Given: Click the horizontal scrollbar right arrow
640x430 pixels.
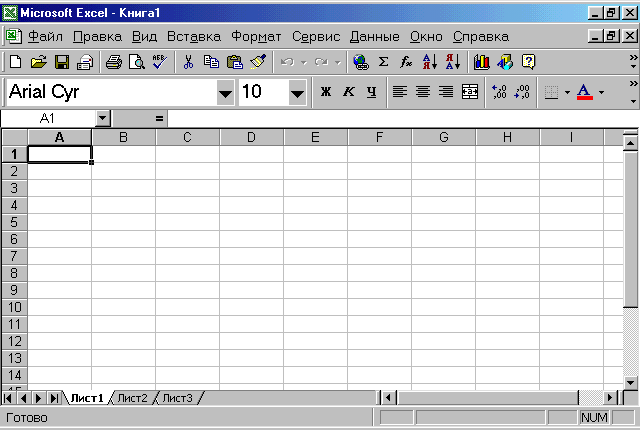Looking at the screenshot, I should pos(610,397).
